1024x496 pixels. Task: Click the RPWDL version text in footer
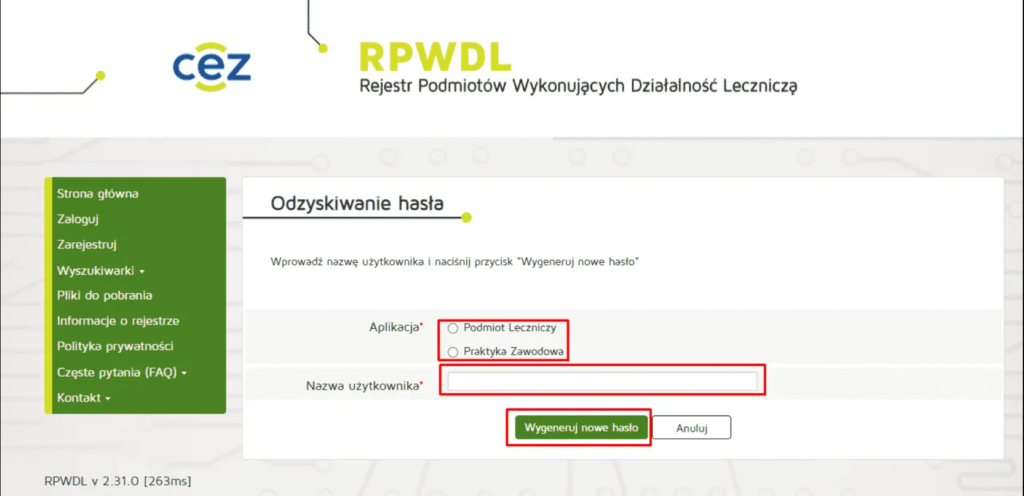[118, 481]
